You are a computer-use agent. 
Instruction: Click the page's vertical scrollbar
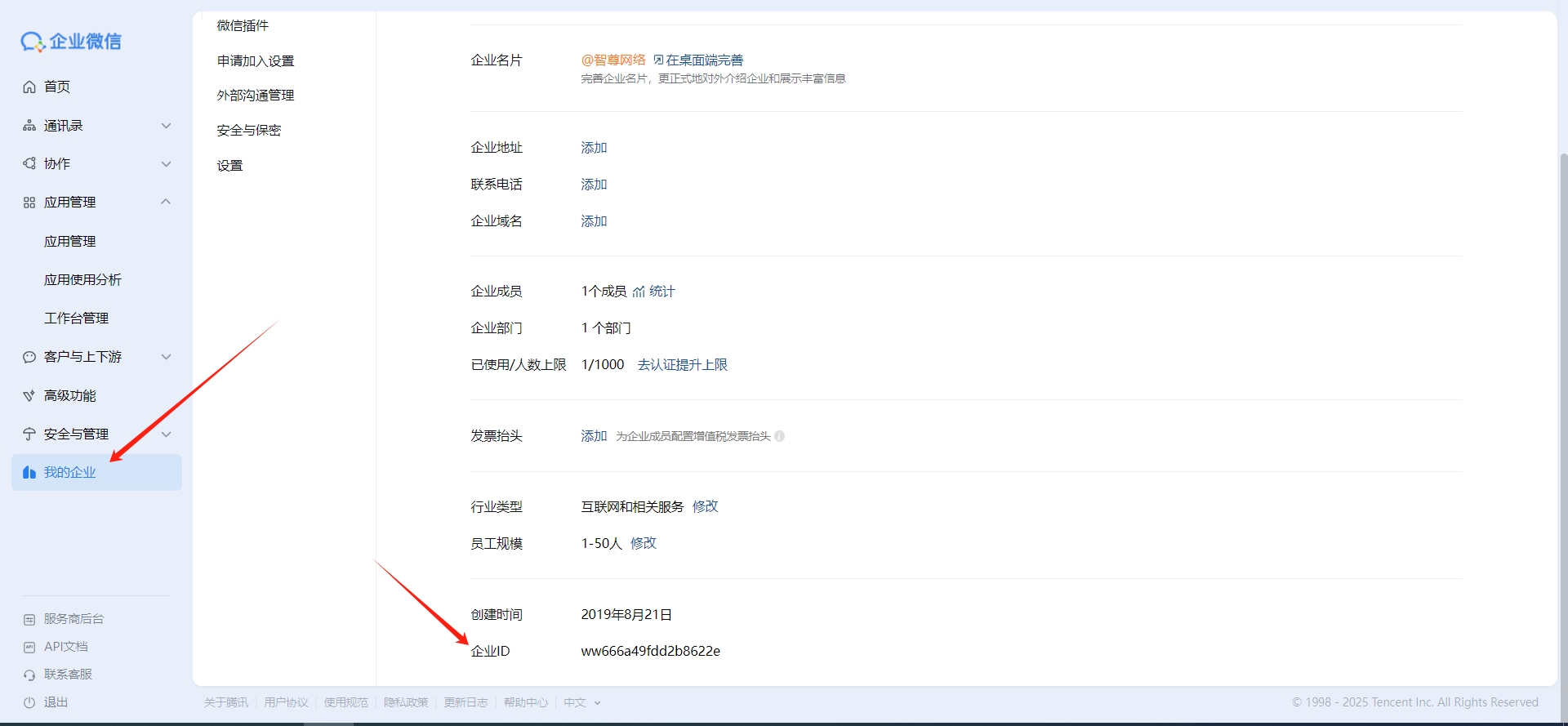[1563, 408]
